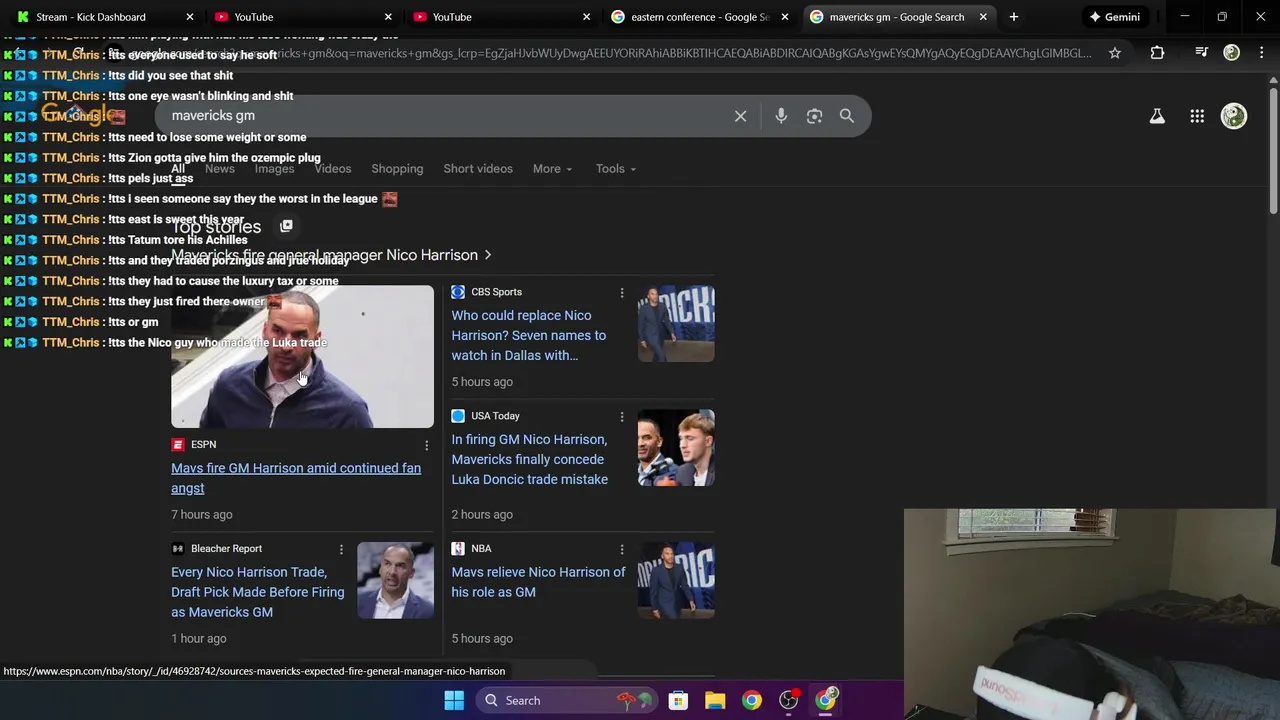Image resolution: width=1280 pixels, height=720 pixels.
Task: Open the media controls music icon
Action: (x=1202, y=53)
